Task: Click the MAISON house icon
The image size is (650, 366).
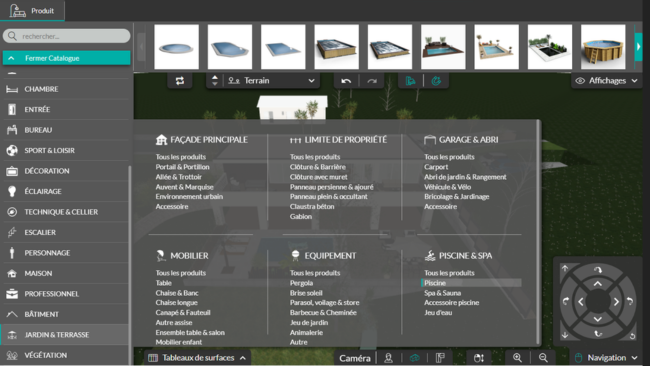Action: (12, 273)
